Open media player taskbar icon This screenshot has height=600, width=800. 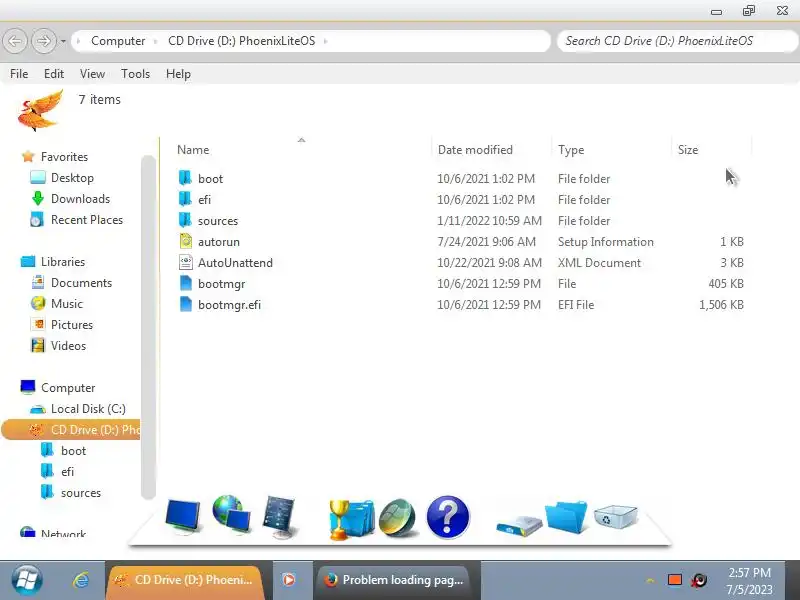click(288, 580)
